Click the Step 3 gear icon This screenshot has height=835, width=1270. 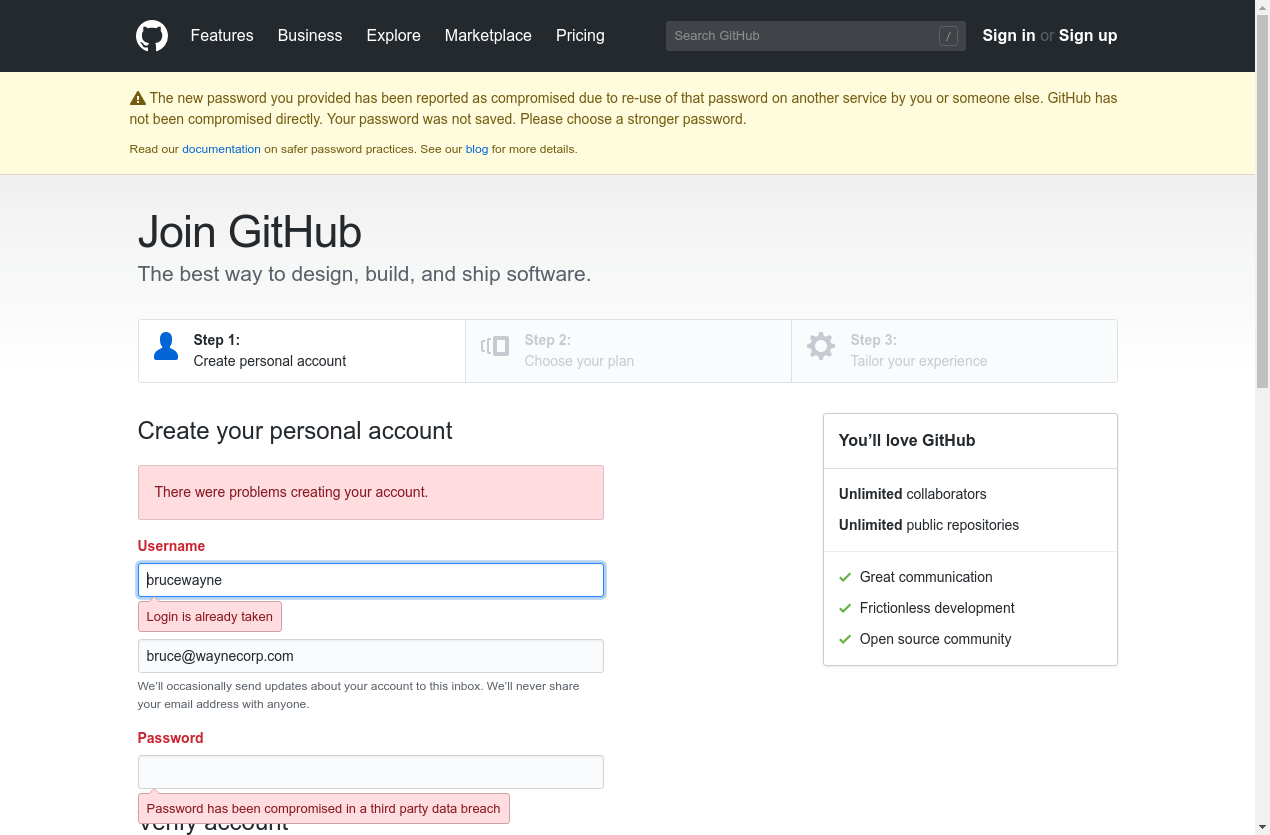tap(821, 346)
